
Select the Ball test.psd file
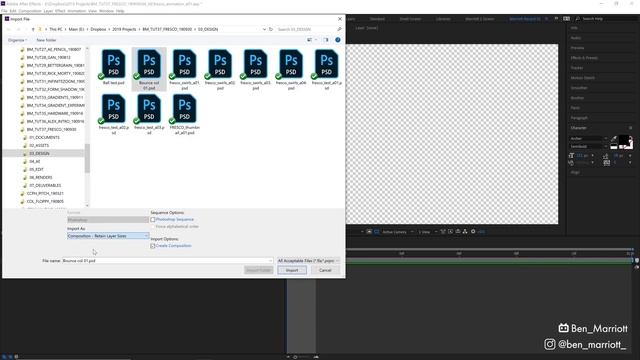tap(113, 67)
